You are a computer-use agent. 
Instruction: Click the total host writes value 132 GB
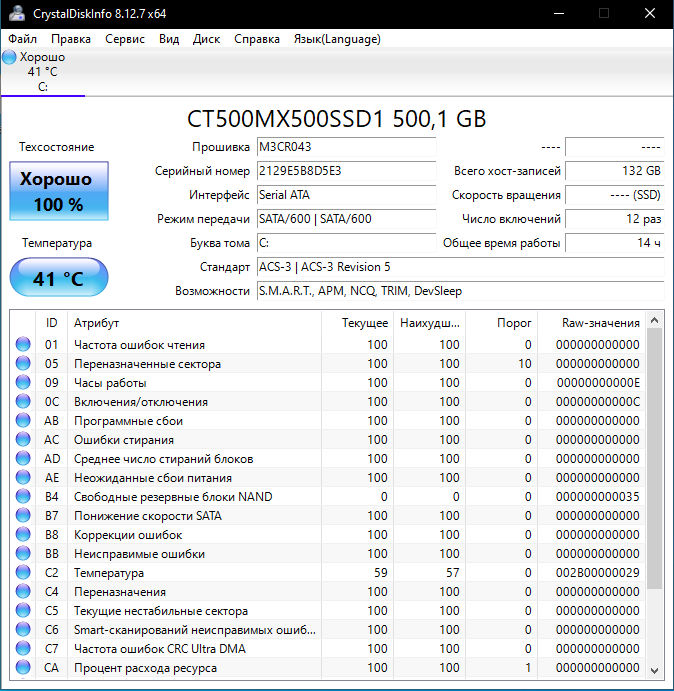[x=614, y=171]
